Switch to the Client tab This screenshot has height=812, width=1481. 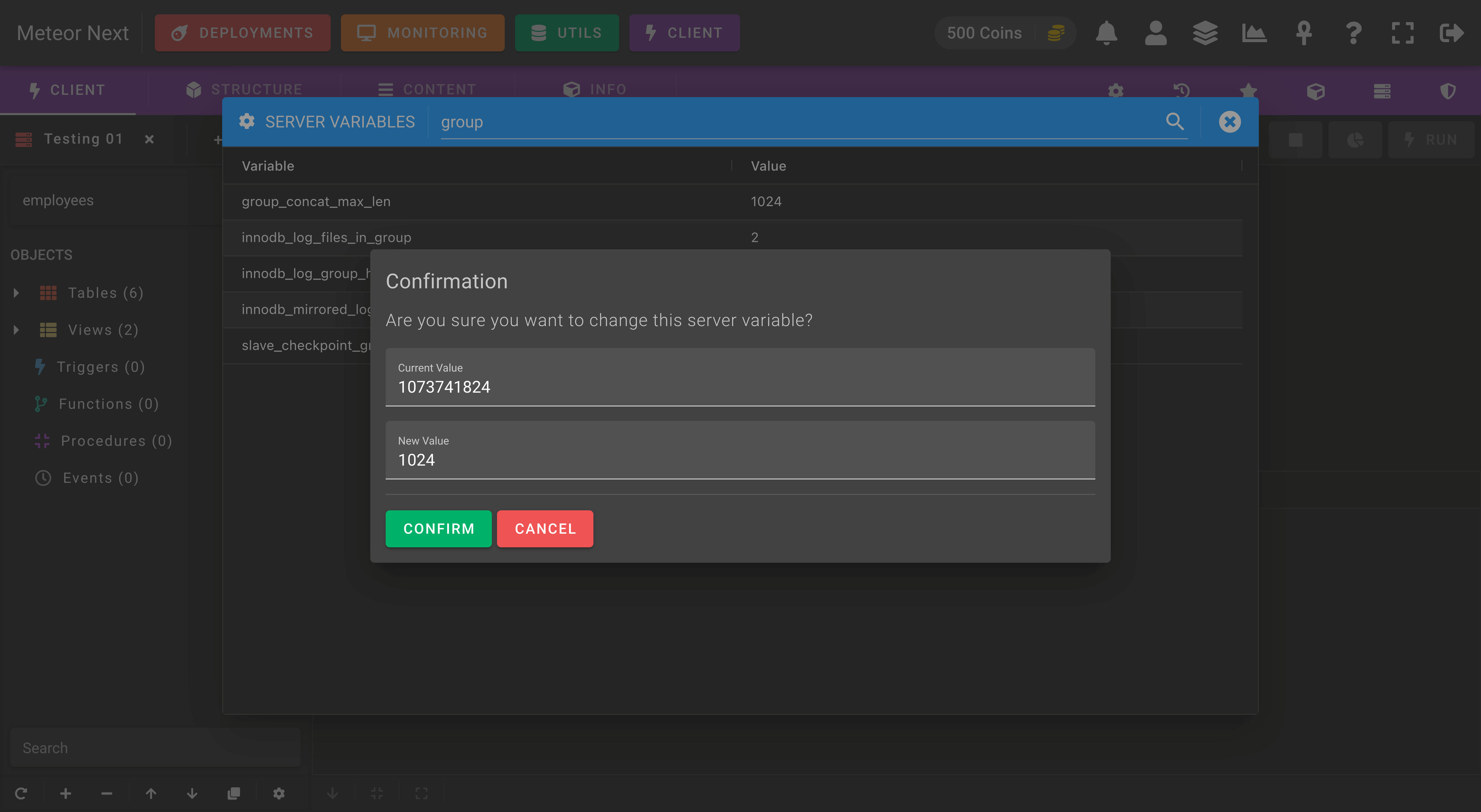pos(68,90)
